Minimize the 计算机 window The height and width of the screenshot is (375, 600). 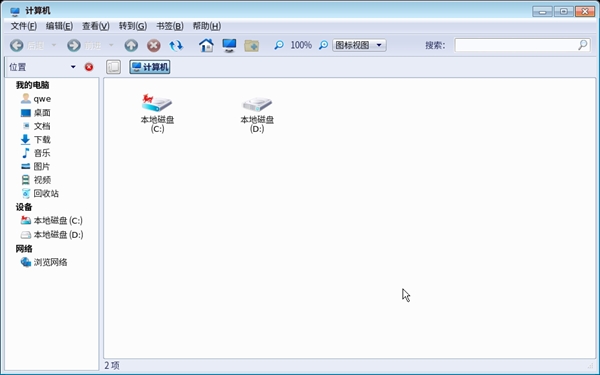click(542, 11)
